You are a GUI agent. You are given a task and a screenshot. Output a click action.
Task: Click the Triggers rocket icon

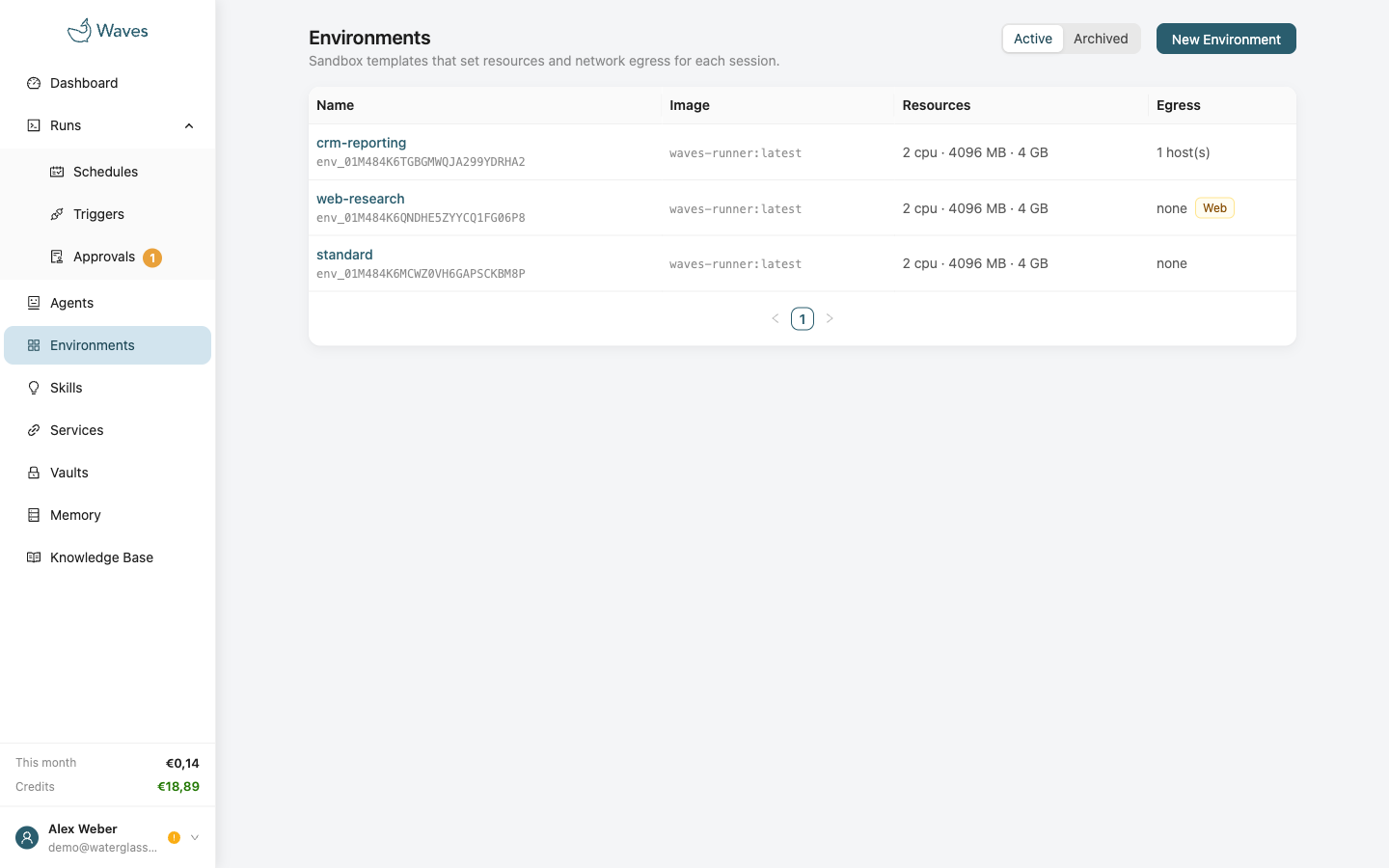(57, 214)
